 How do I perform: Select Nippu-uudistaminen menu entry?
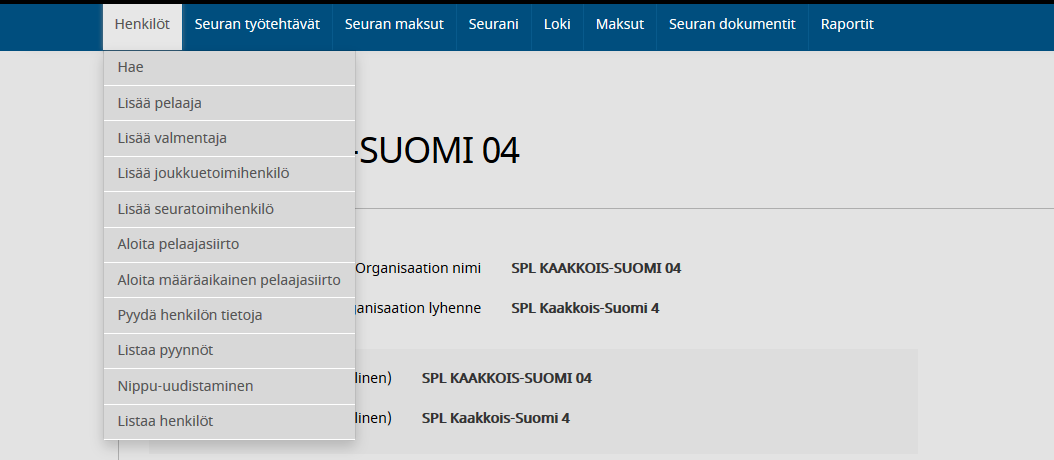(229, 387)
